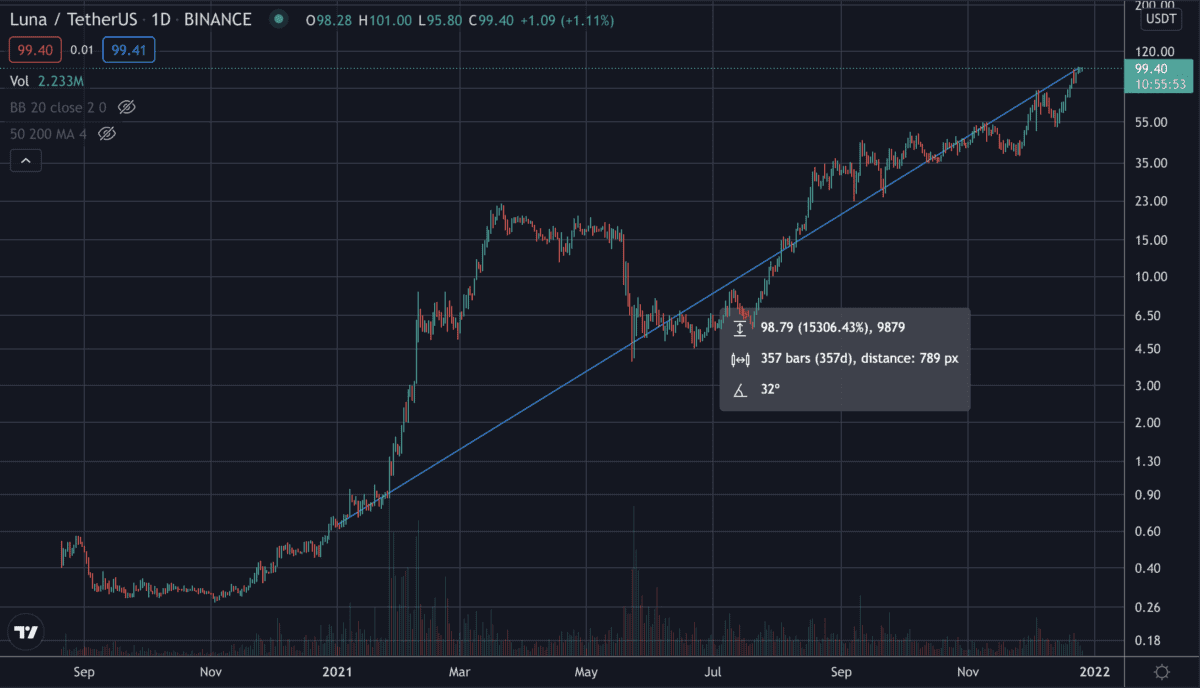Show the hidden BB indicator via eye icon
Image resolution: width=1200 pixels, height=688 pixels.
(126, 107)
